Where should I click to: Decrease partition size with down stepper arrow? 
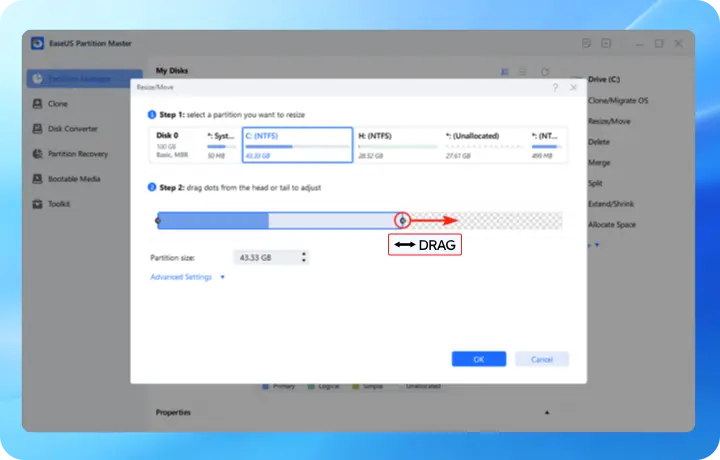[x=304, y=261]
